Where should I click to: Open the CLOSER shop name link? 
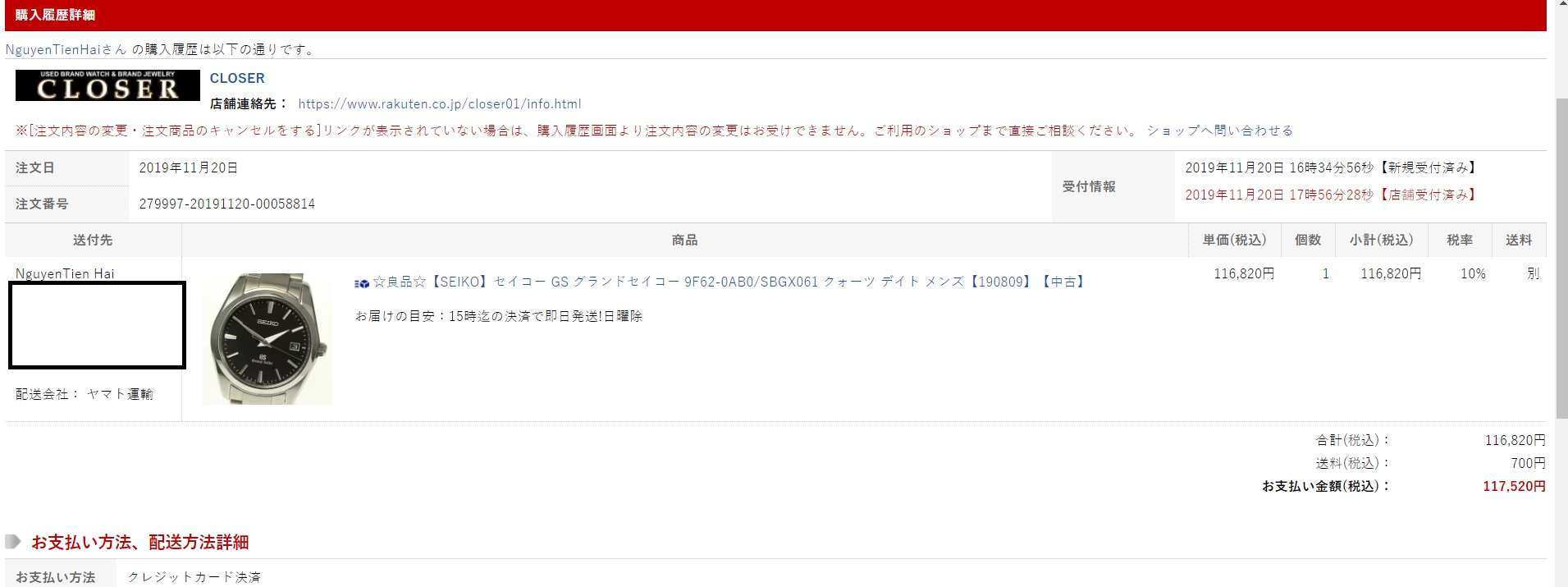tap(237, 78)
